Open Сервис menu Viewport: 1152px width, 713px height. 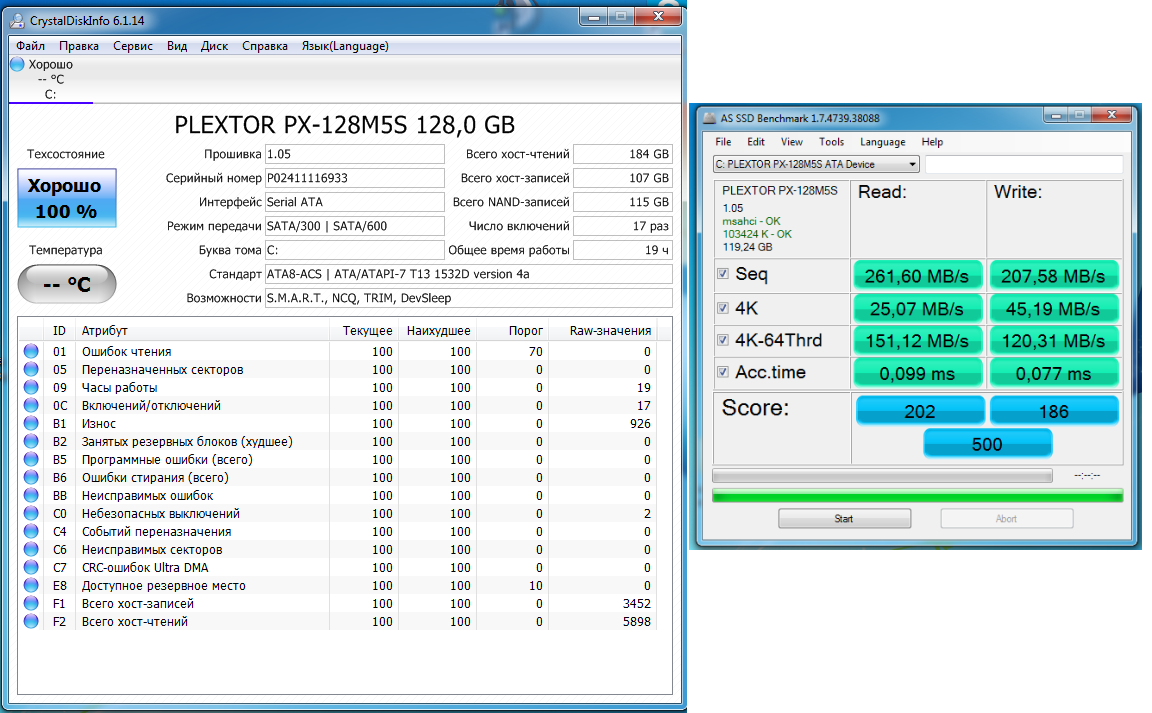click(x=133, y=46)
